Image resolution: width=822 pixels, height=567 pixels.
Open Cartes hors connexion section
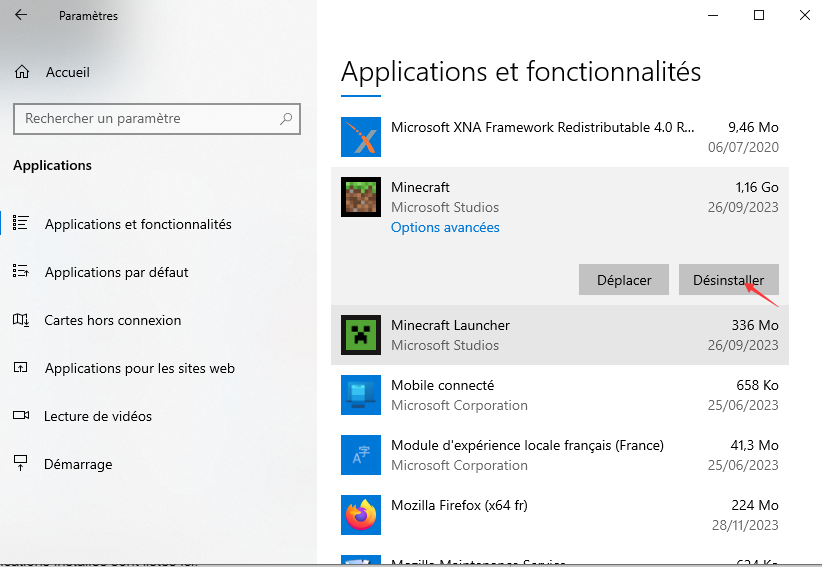[x=113, y=320]
